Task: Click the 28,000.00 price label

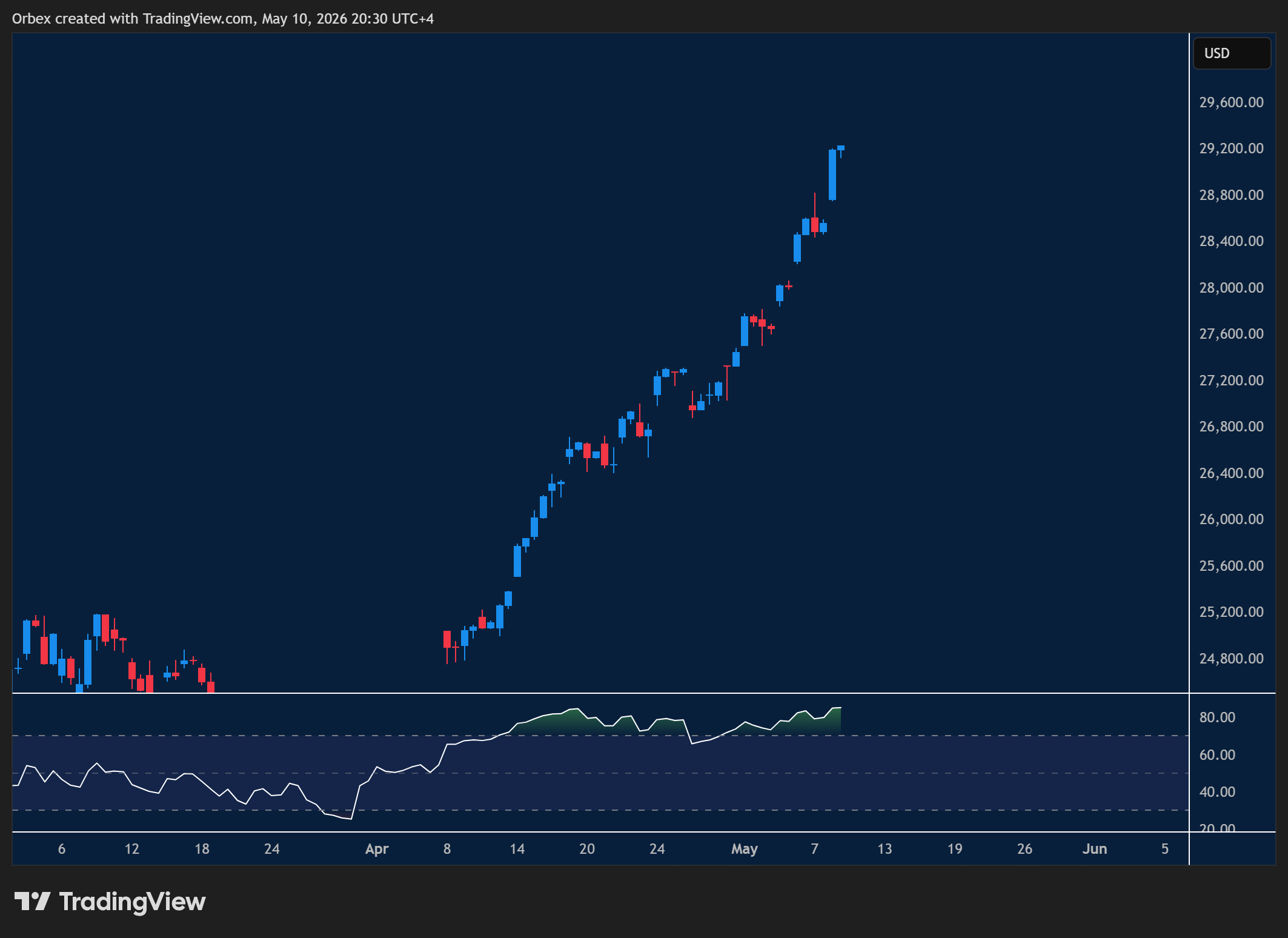Action: pos(1231,288)
